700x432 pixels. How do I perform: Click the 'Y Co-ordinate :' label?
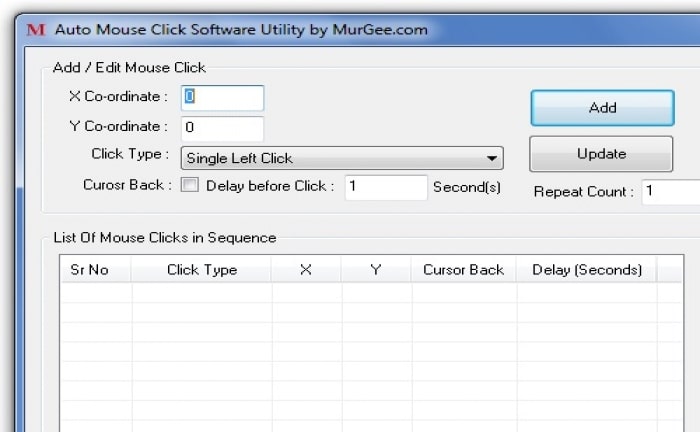tap(118, 126)
